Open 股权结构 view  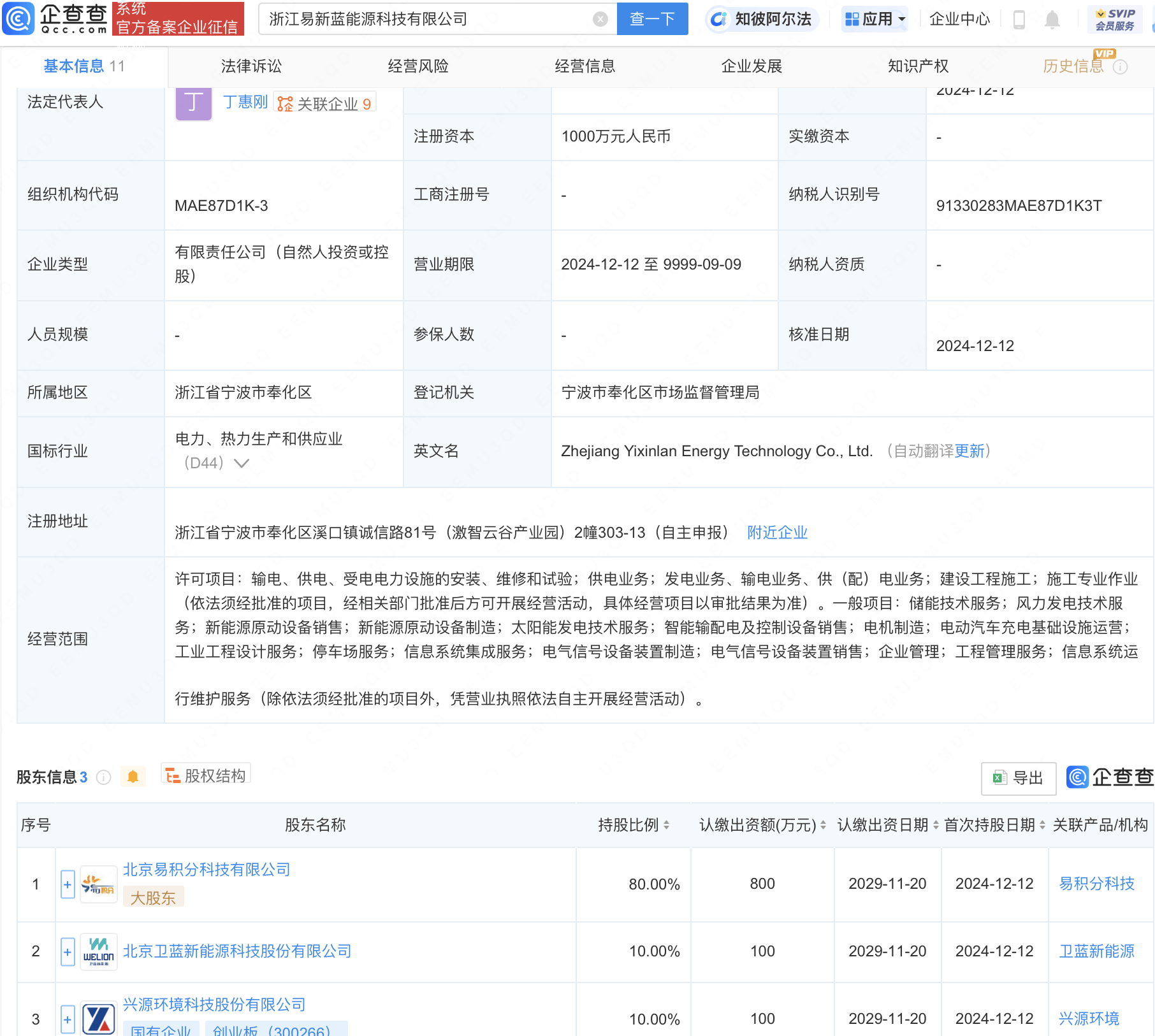pyautogui.click(x=206, y=775)
